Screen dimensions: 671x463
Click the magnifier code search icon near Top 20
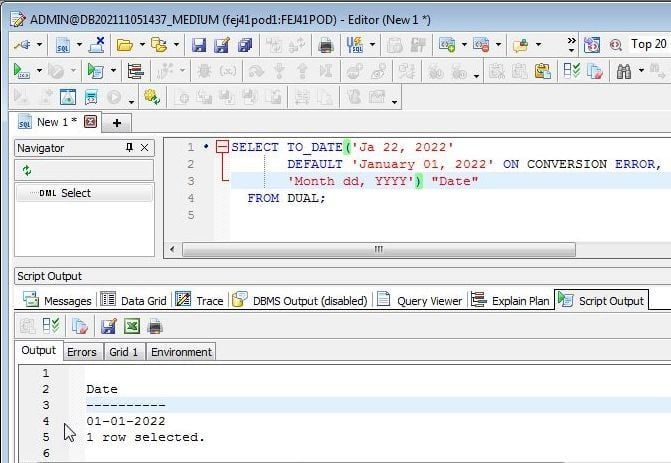click(x=615, y=45)
